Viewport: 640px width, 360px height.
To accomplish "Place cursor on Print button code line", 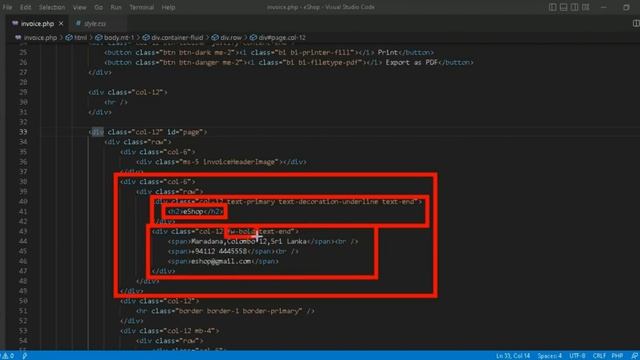I will click(x=269, y=52).
